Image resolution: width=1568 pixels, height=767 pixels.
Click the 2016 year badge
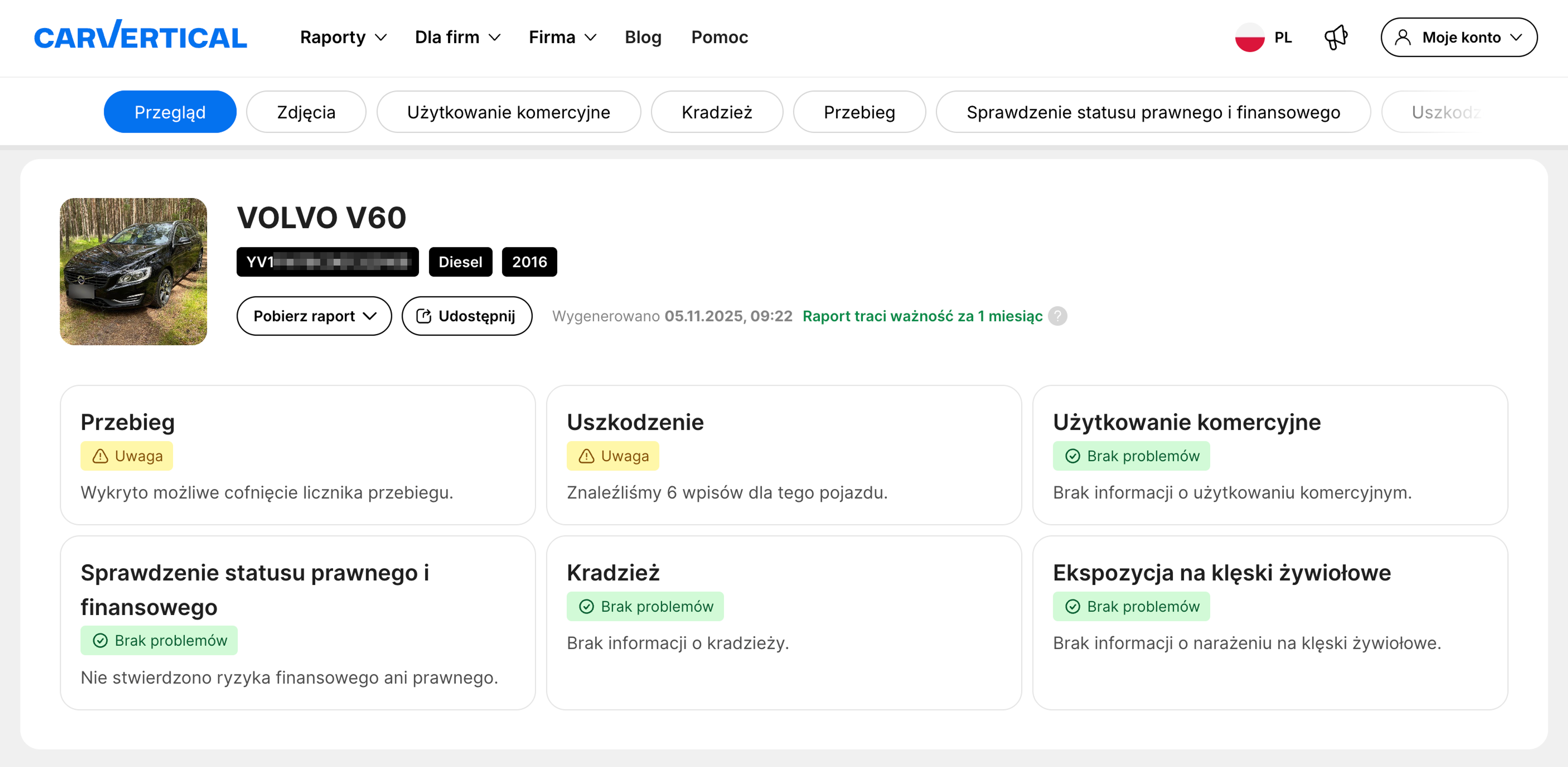click(x=530, y=262)
